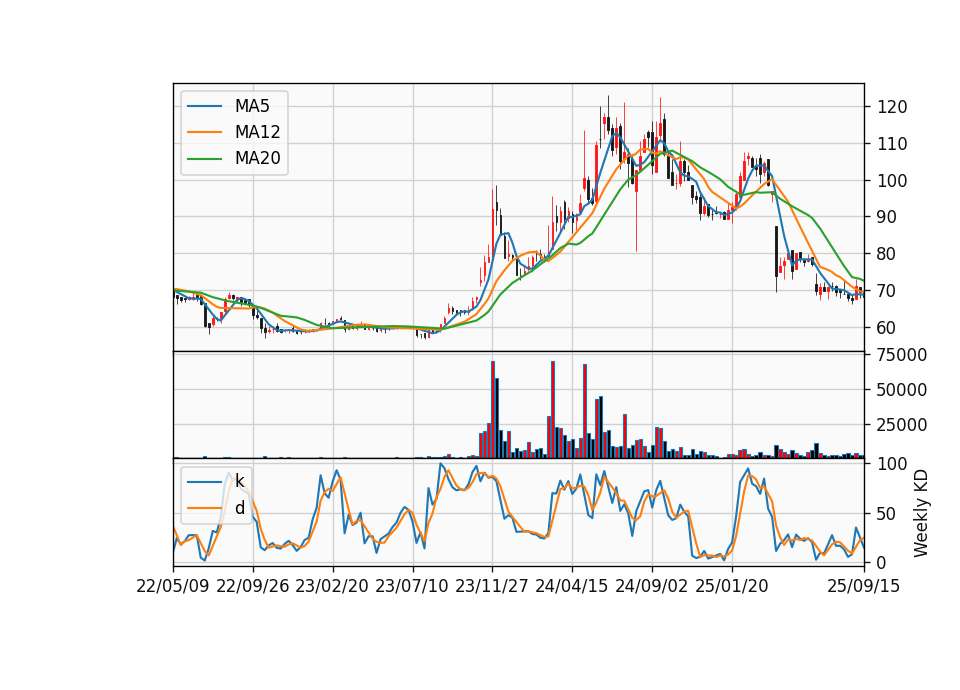Image resolution: width=960 pixels, height=690 pixels.
Task: Click the 22/09/26 date label
Action: [253, 586]
